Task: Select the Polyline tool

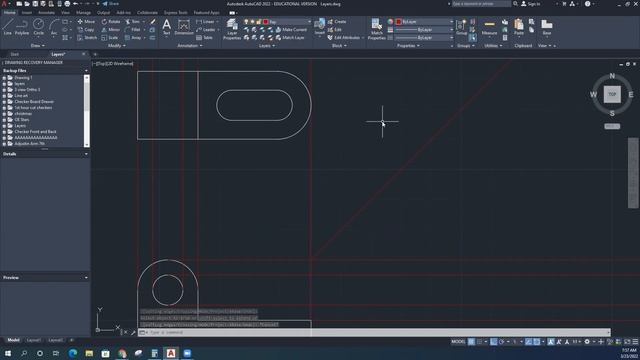Action: [22, 27]
